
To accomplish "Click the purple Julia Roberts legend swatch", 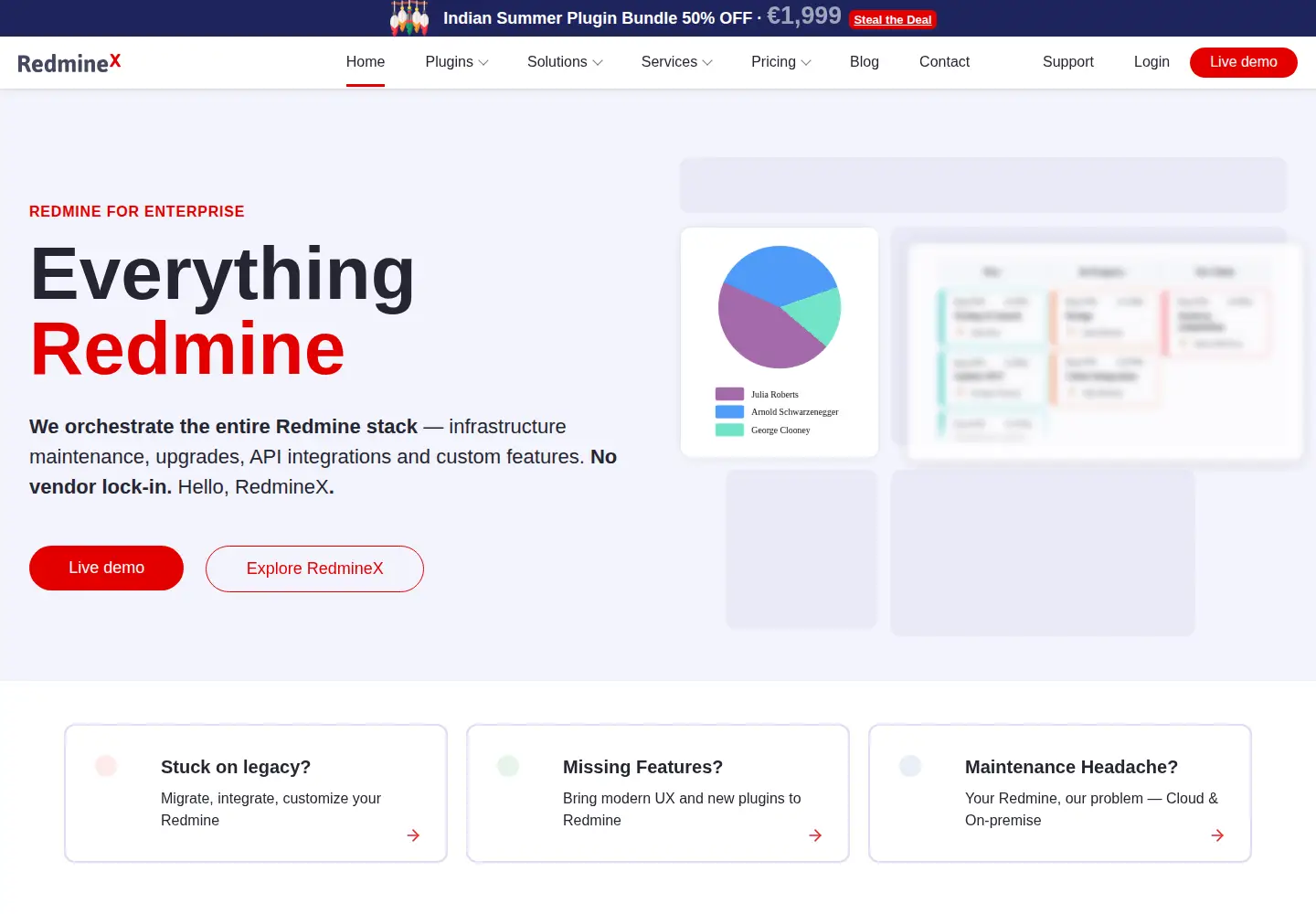I will tap(729, 394).
